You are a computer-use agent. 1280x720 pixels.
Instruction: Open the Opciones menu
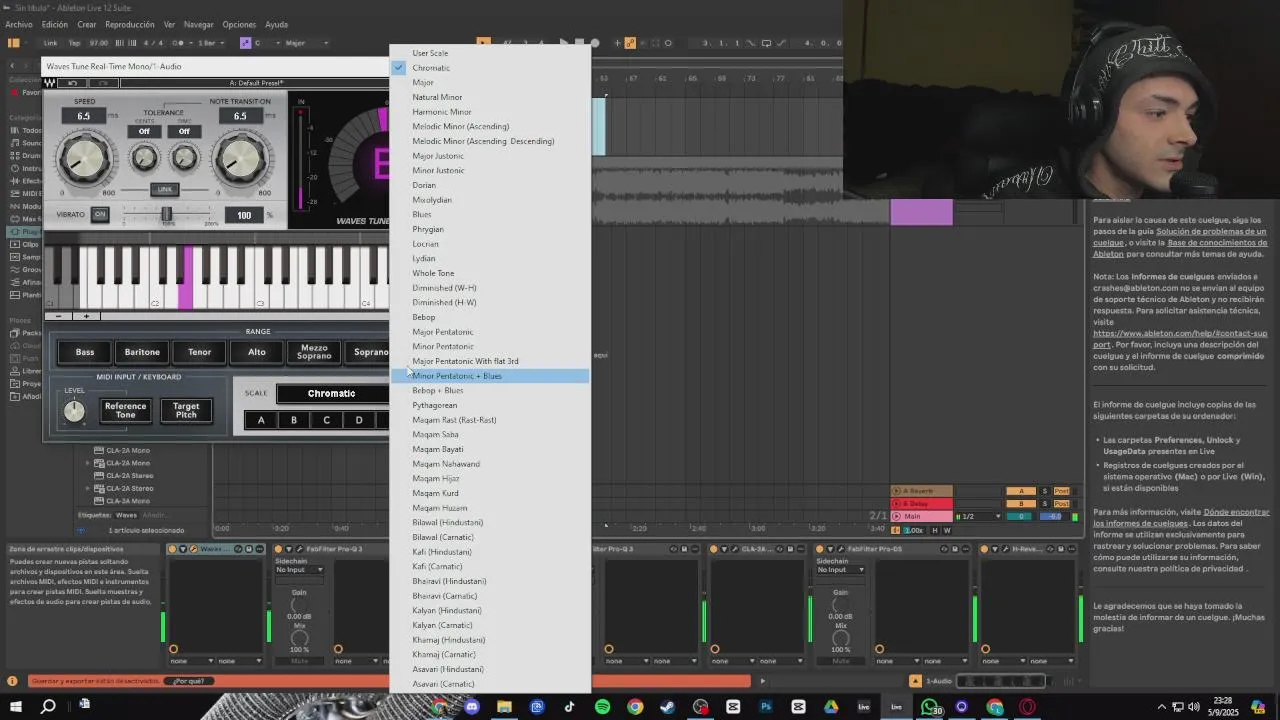point(239,24)
